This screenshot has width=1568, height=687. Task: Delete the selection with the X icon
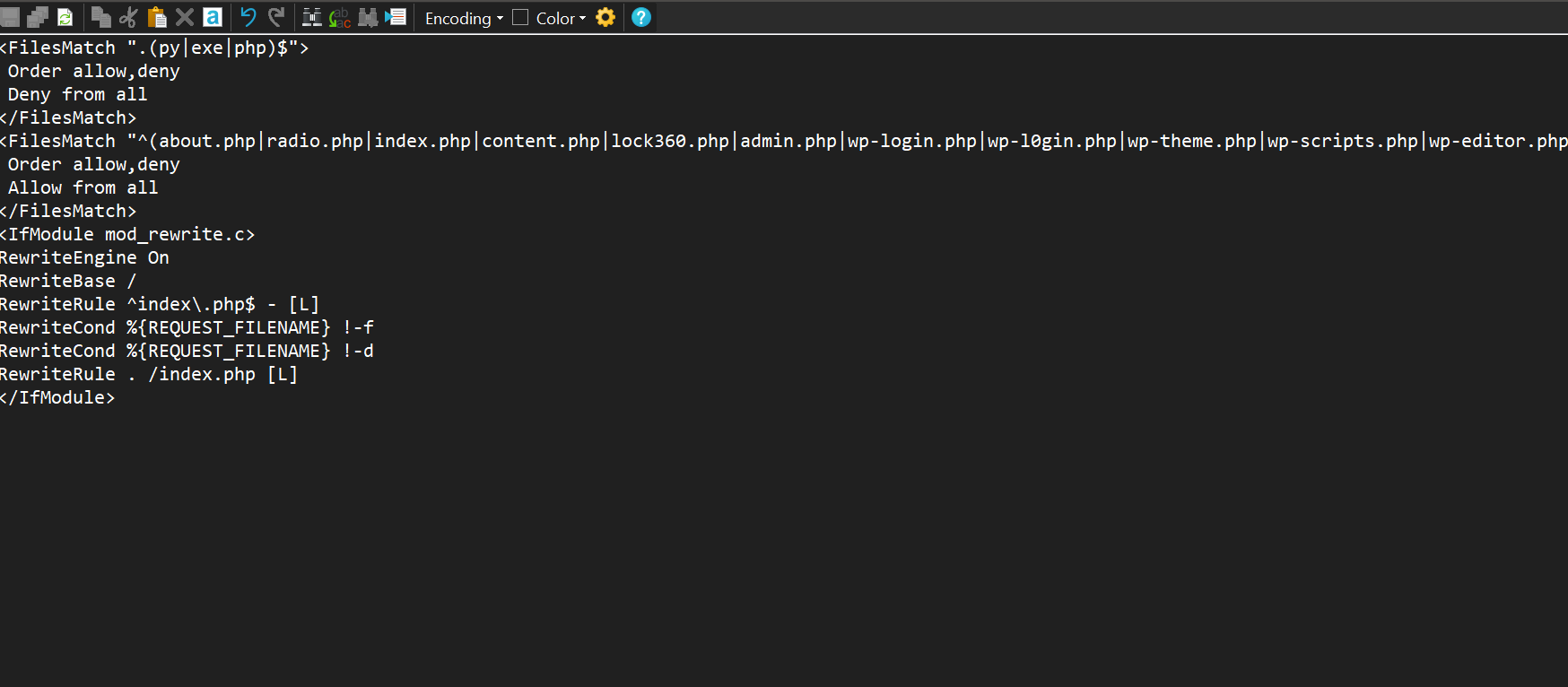click(185, 17)
